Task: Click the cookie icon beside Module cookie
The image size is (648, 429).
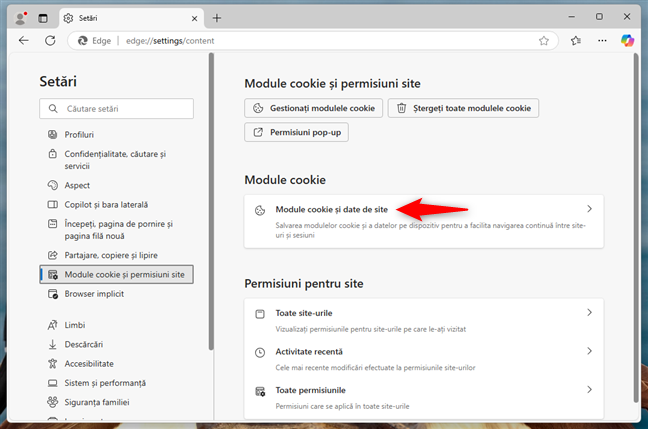Action: coord(260,211)
